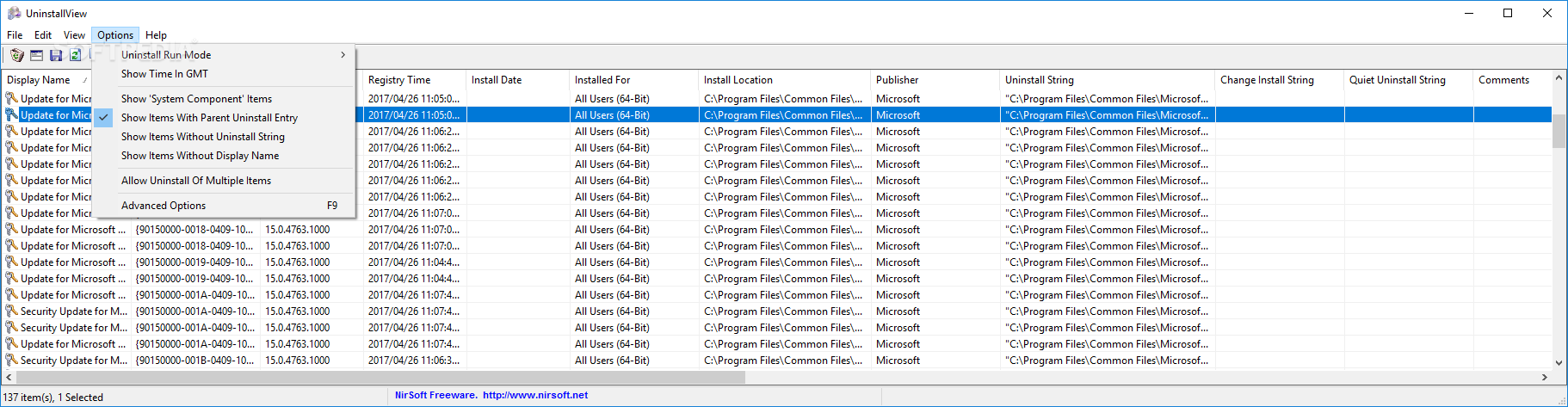Click Uninstall String cell in highlighted row
Image resolution: width=1568 pixels, height=407 pixels.
coord(1107,115)
